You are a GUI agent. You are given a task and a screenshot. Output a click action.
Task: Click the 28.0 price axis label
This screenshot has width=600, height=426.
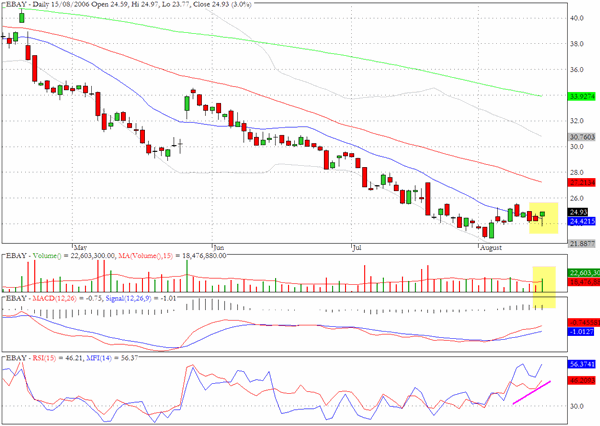pos(576,173)
